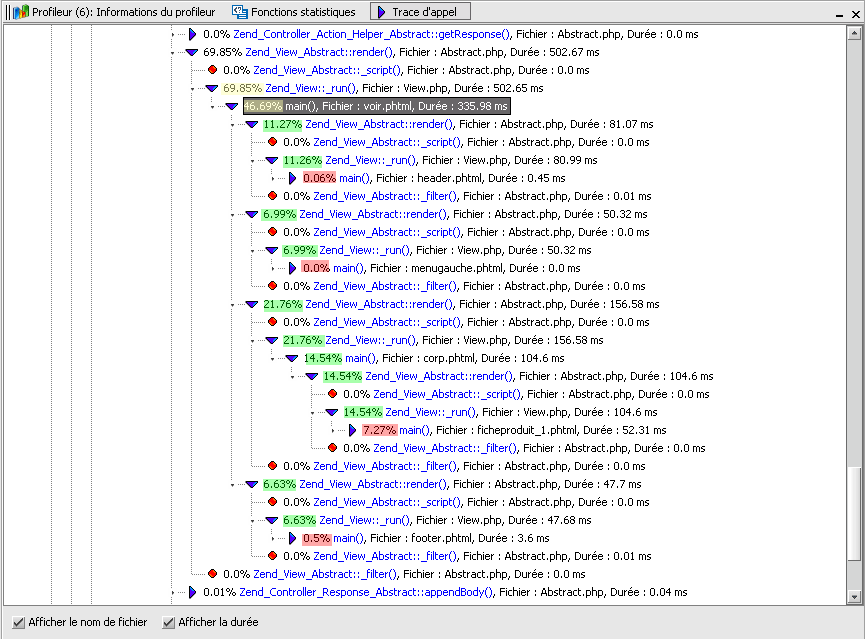Click the Profileur chart icon
This screenshot has height=639, width=865.
(21, 12)
